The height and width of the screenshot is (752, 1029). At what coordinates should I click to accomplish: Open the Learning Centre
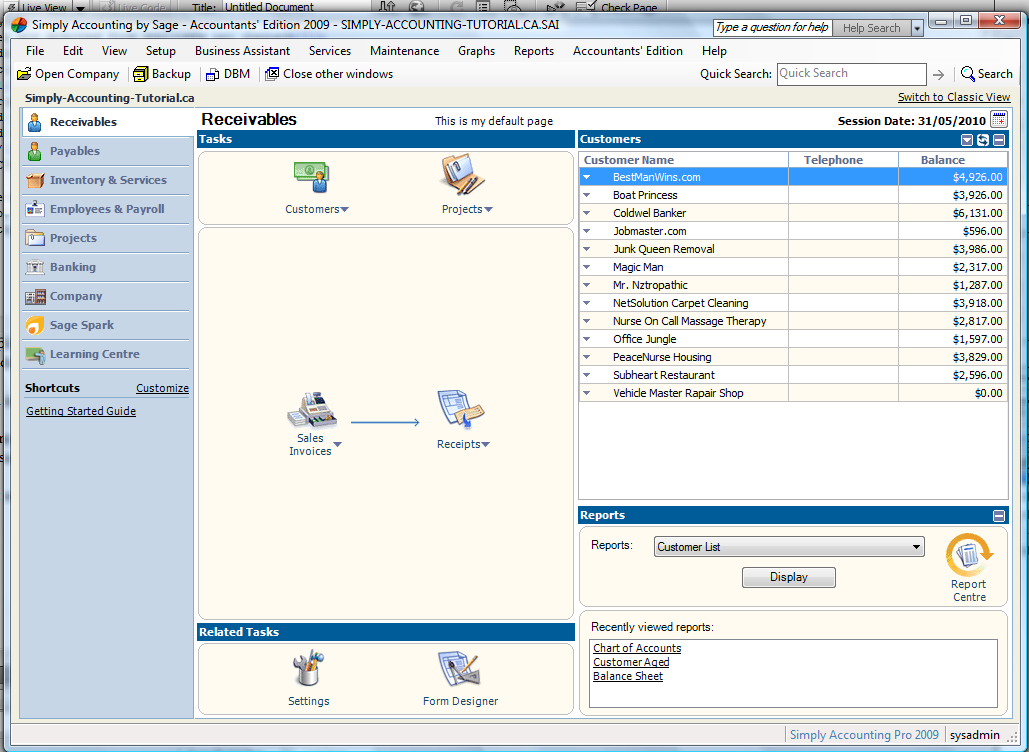click(106, 354)
